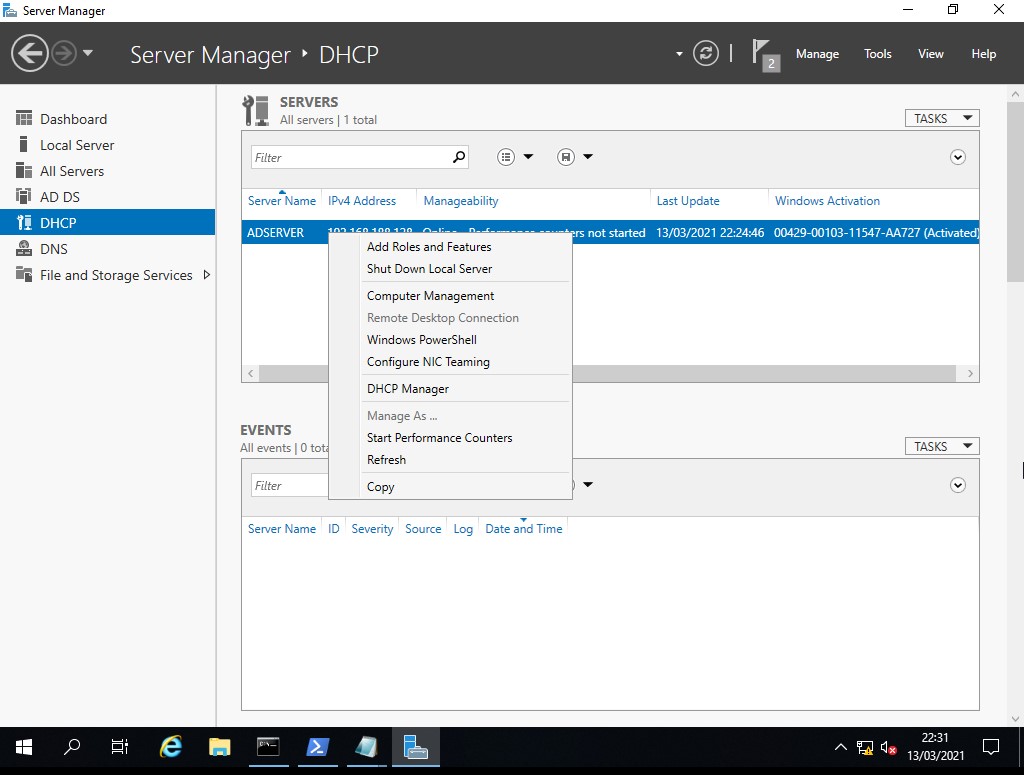
Task: Open the Servers TASKS dropdown
Action: [941, 118]
